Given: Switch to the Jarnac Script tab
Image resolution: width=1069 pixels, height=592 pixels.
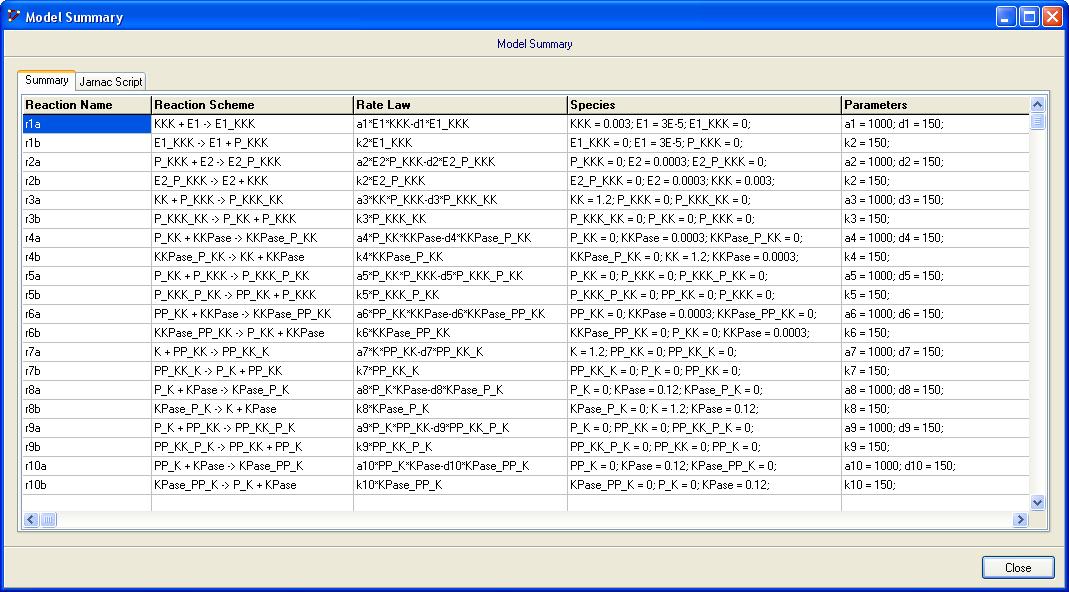Looking at the screenshot, I should click(111, 82).
